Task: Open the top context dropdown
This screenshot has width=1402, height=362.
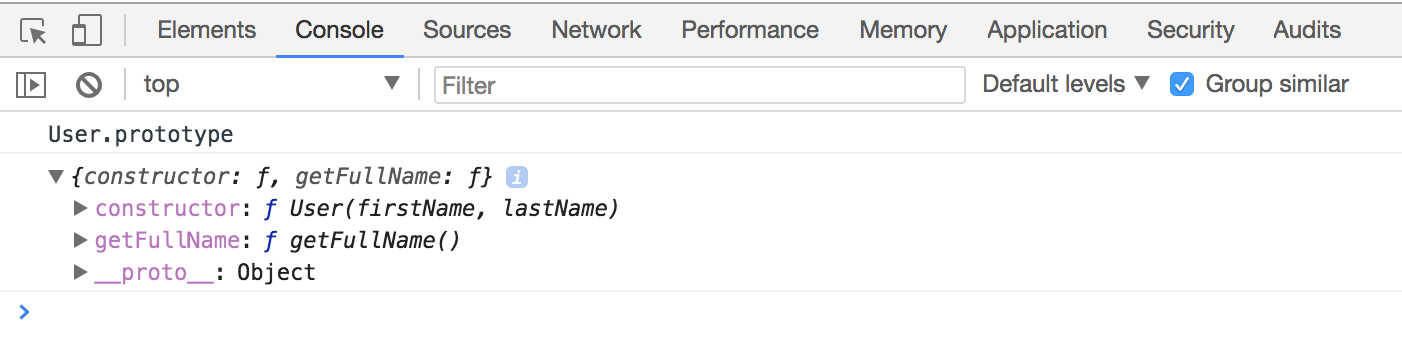Action: click(x=271, y=84)
